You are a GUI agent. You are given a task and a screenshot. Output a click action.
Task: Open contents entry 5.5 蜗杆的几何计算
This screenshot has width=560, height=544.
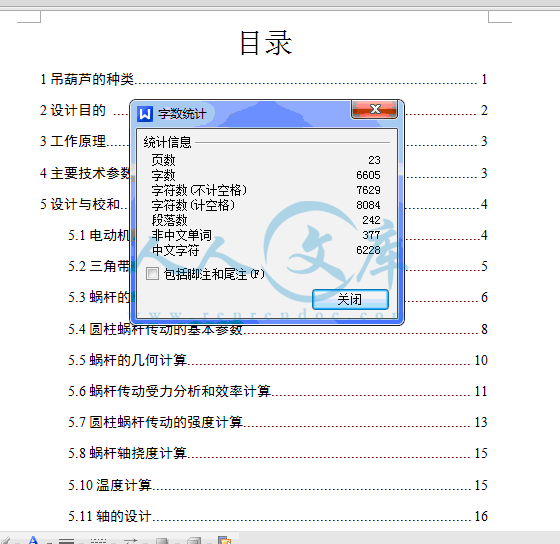coord(278,360)
